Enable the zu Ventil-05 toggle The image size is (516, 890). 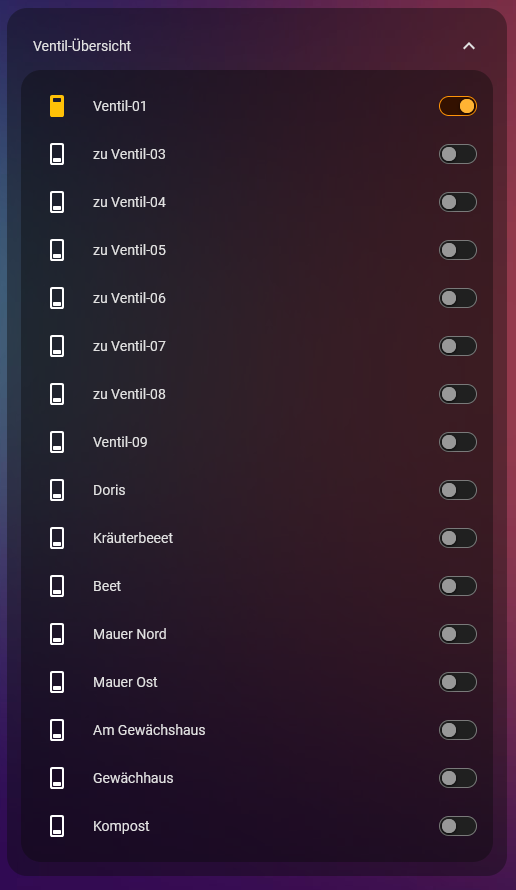(458, 250)
